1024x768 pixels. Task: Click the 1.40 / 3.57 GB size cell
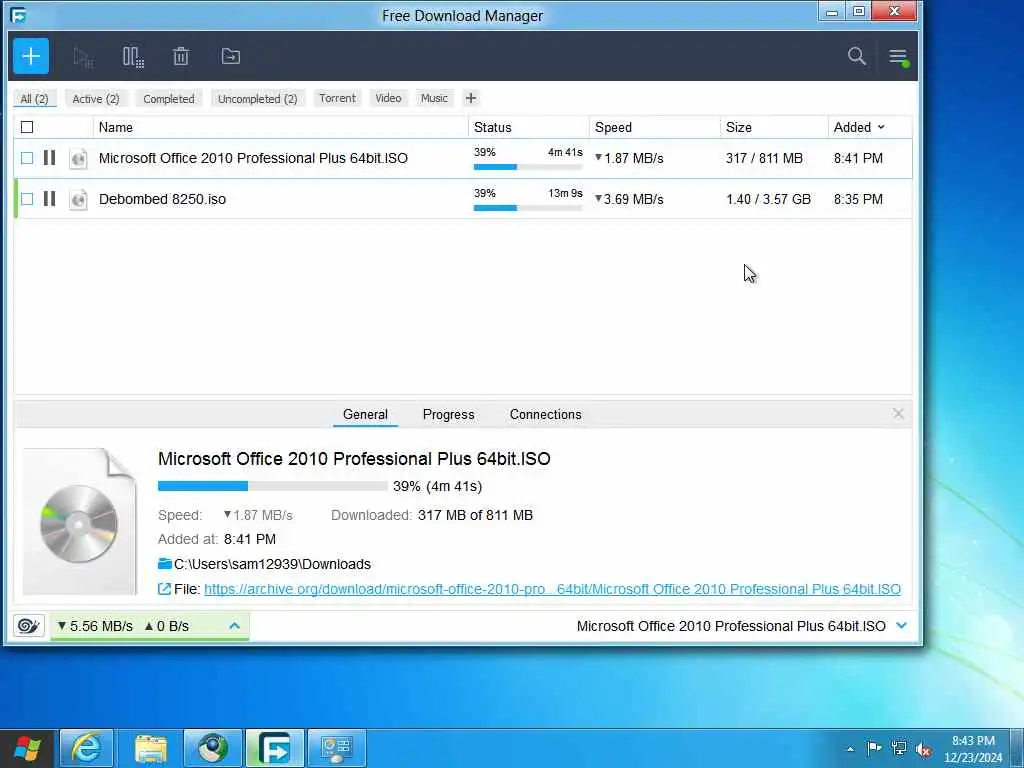click(x=768, y=199)
